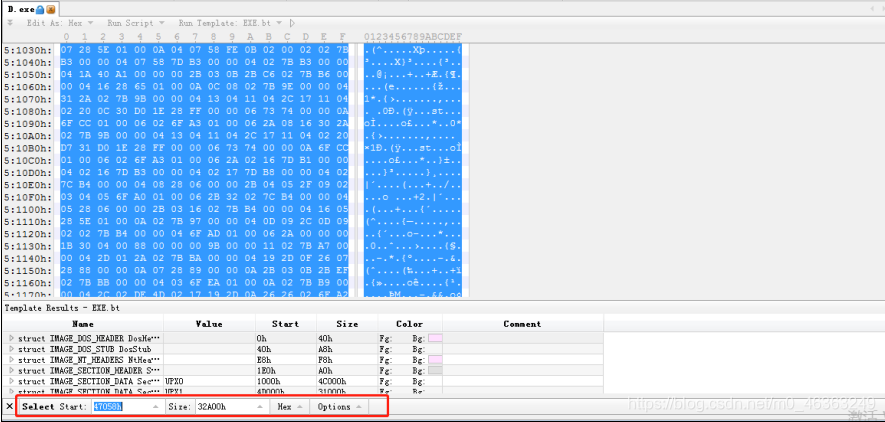Close the Select bar with the X
This screenshot has width=885, height=422.
click(9, 406)
